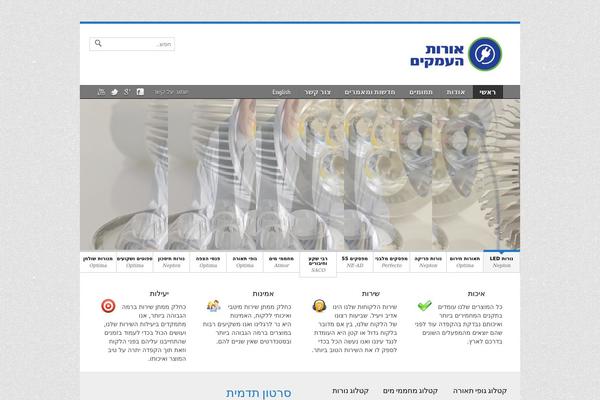600x400 pixels.
Task: Click the search magnifier icon
Action: (98, 43)
